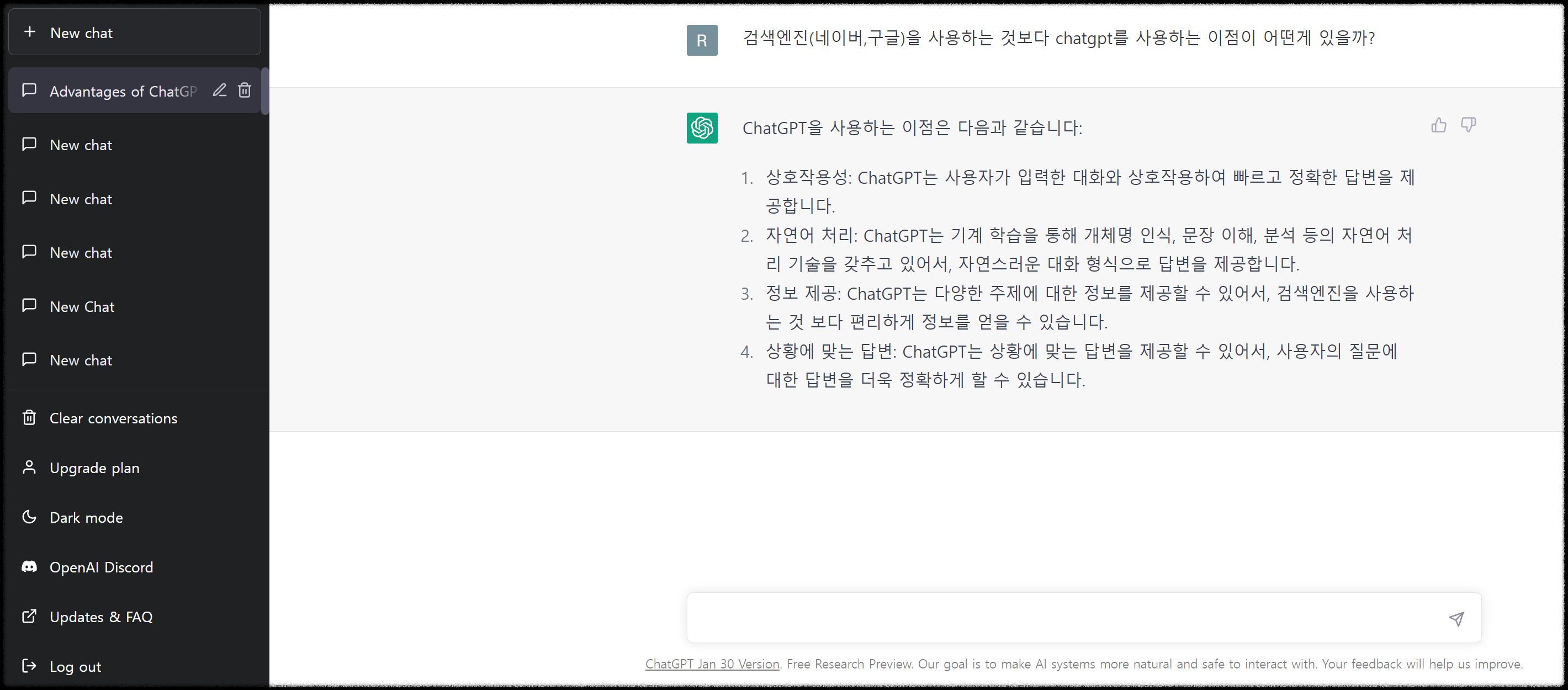Rename Advantages of ChatGPT conversation via pencil icon
This screenshot has height=690, width=1568.
(x=219, y=91)
